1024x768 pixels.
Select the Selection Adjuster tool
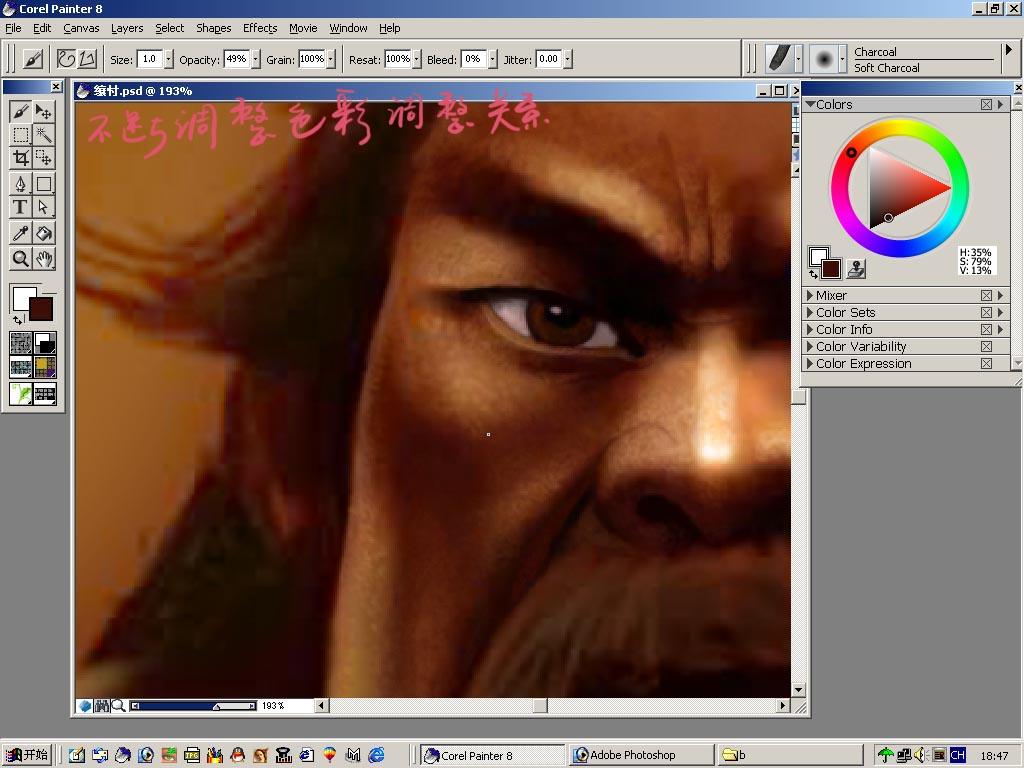click(44, 158)
